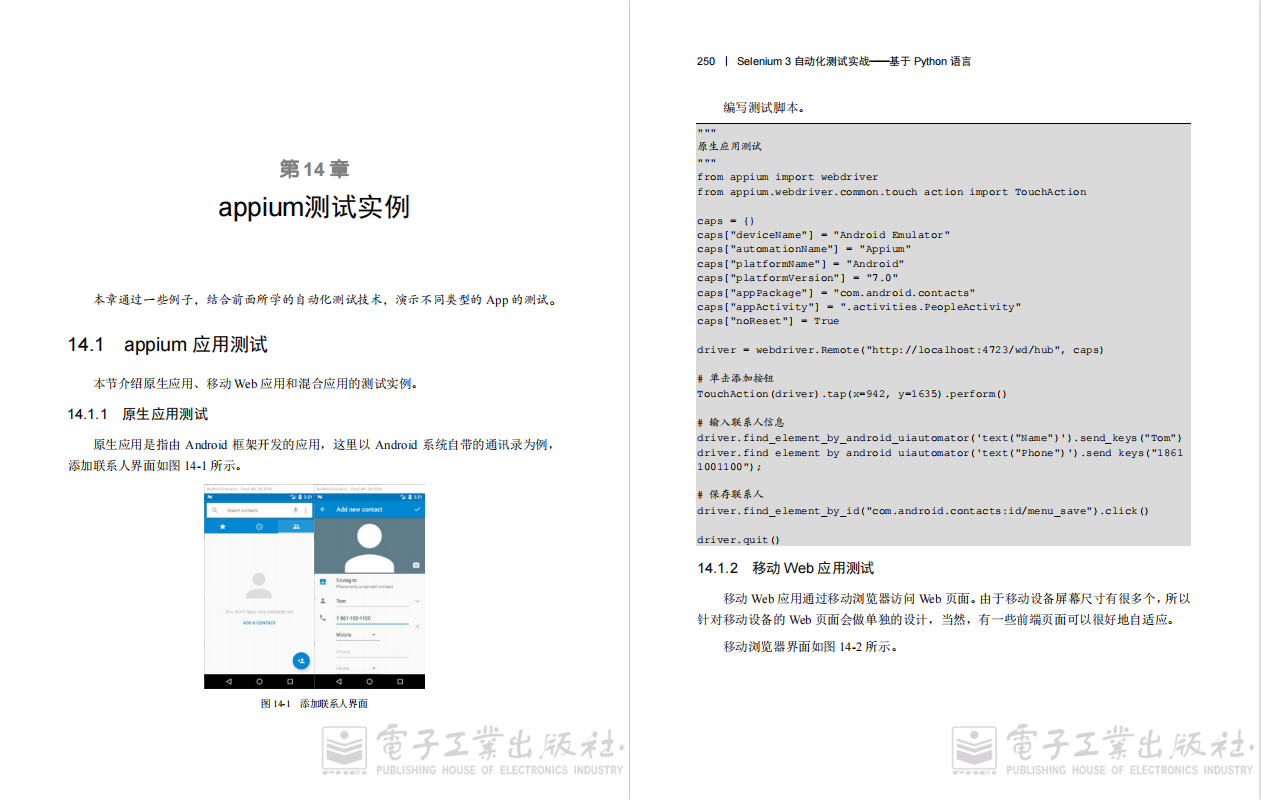
Task: Click the title appium测试实例
Action: click(x=314, y=207)
